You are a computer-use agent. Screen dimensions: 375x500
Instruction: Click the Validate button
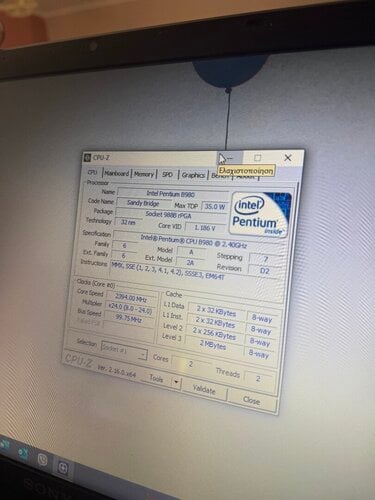point(204,389)
